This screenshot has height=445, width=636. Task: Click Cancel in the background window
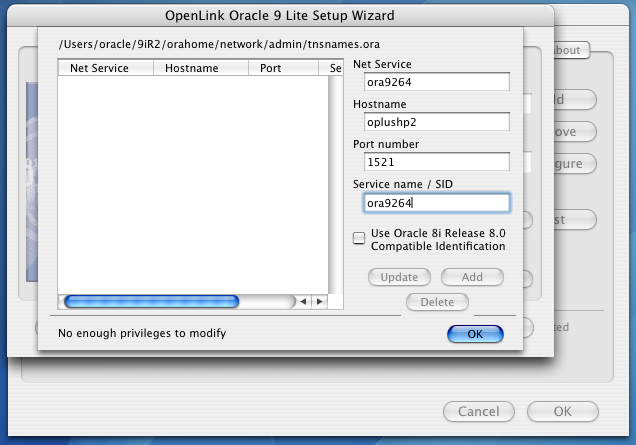pyautogui.click(x=479, y=411)
